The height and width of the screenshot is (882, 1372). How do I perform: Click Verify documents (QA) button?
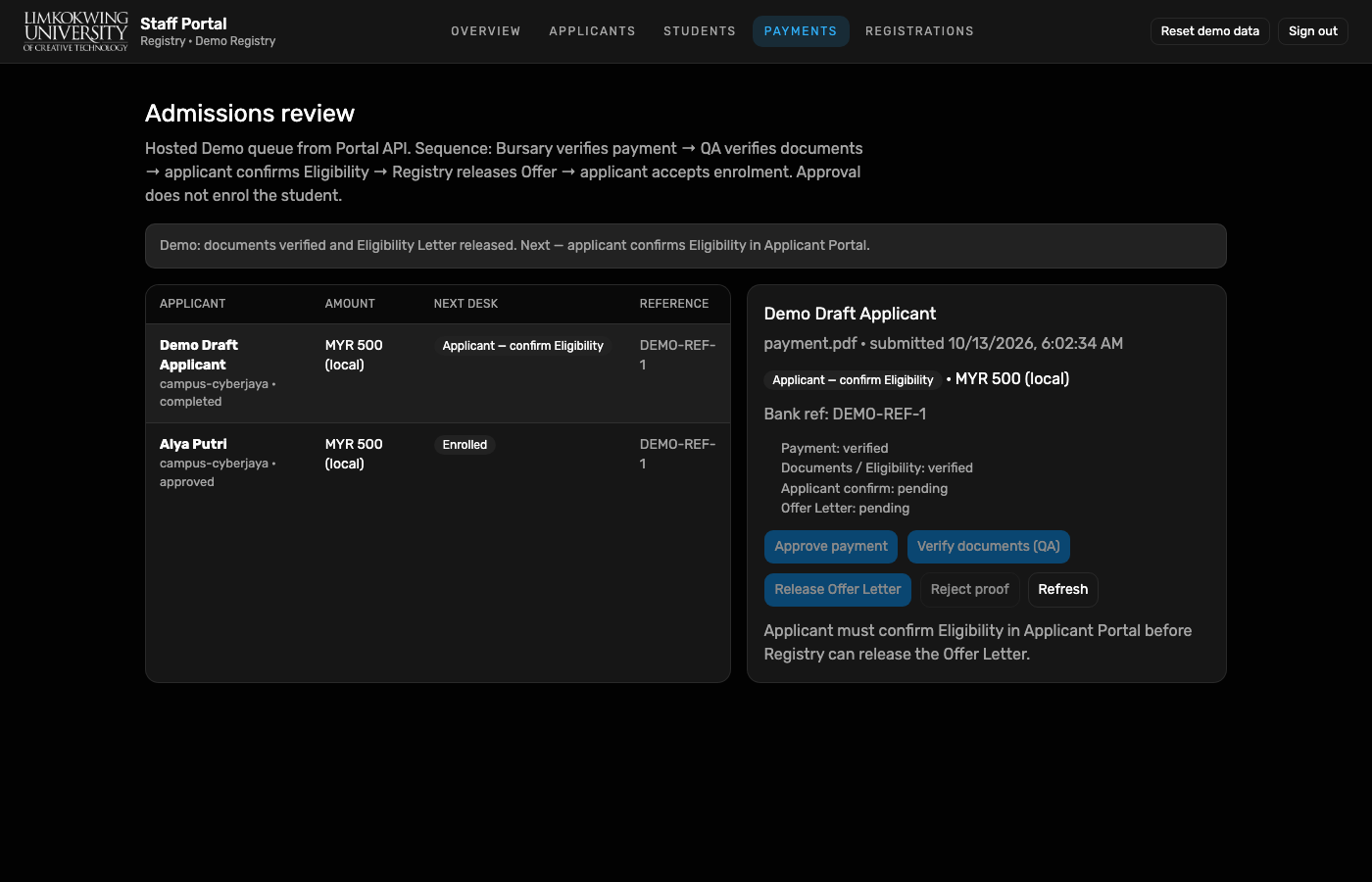(x=989, y=547)
